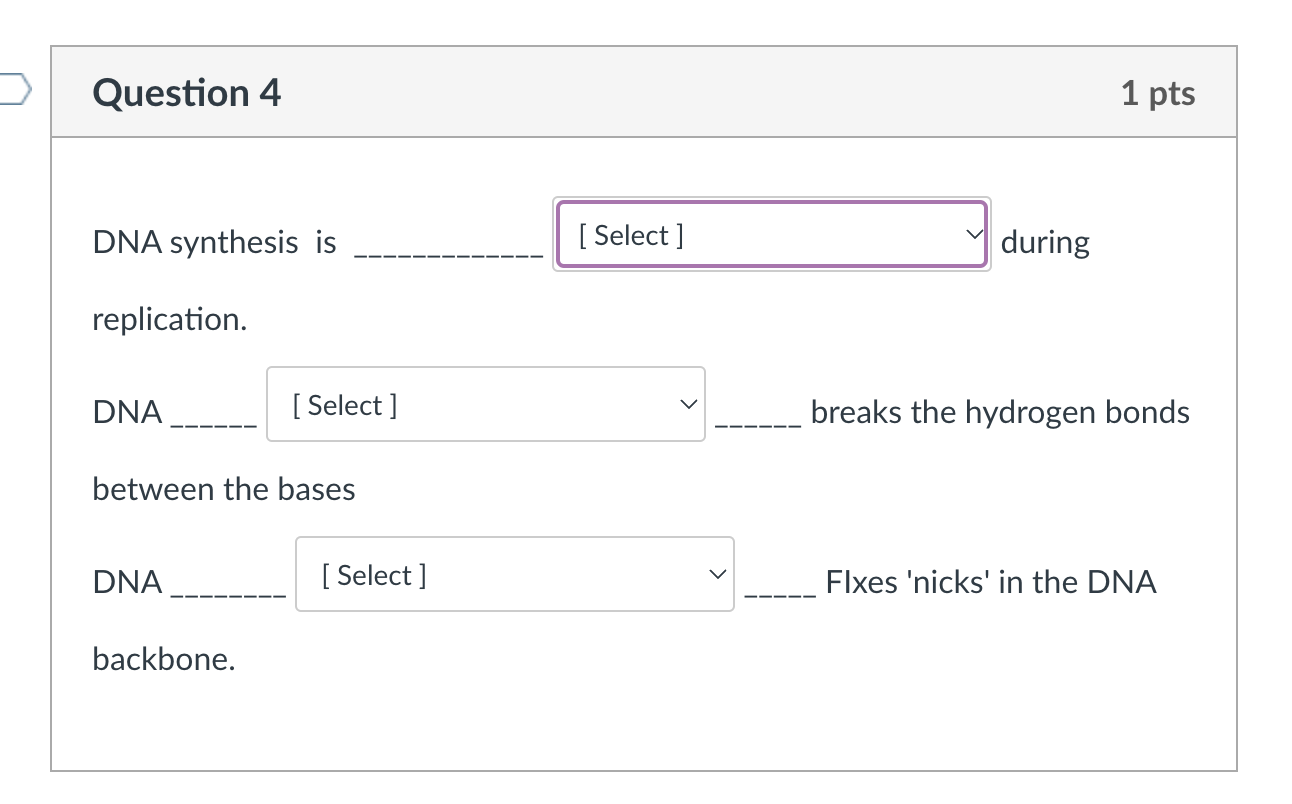Click the chevron on the highlighted Select box
This screenshot has width=1292, height=804.
tap(973, 234)
